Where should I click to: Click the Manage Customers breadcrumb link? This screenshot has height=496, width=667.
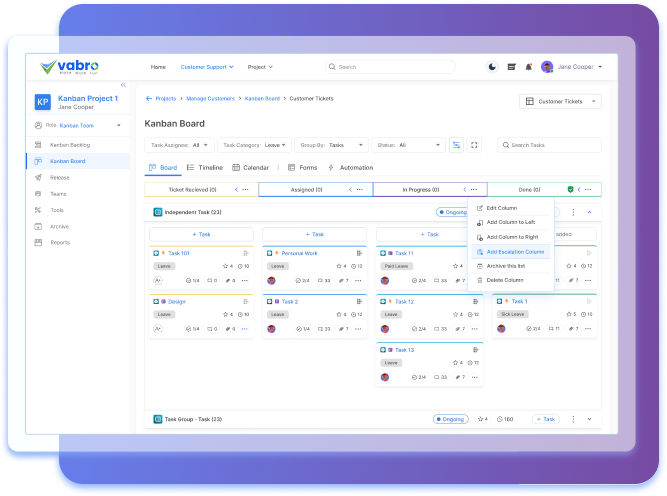(211, 99)
